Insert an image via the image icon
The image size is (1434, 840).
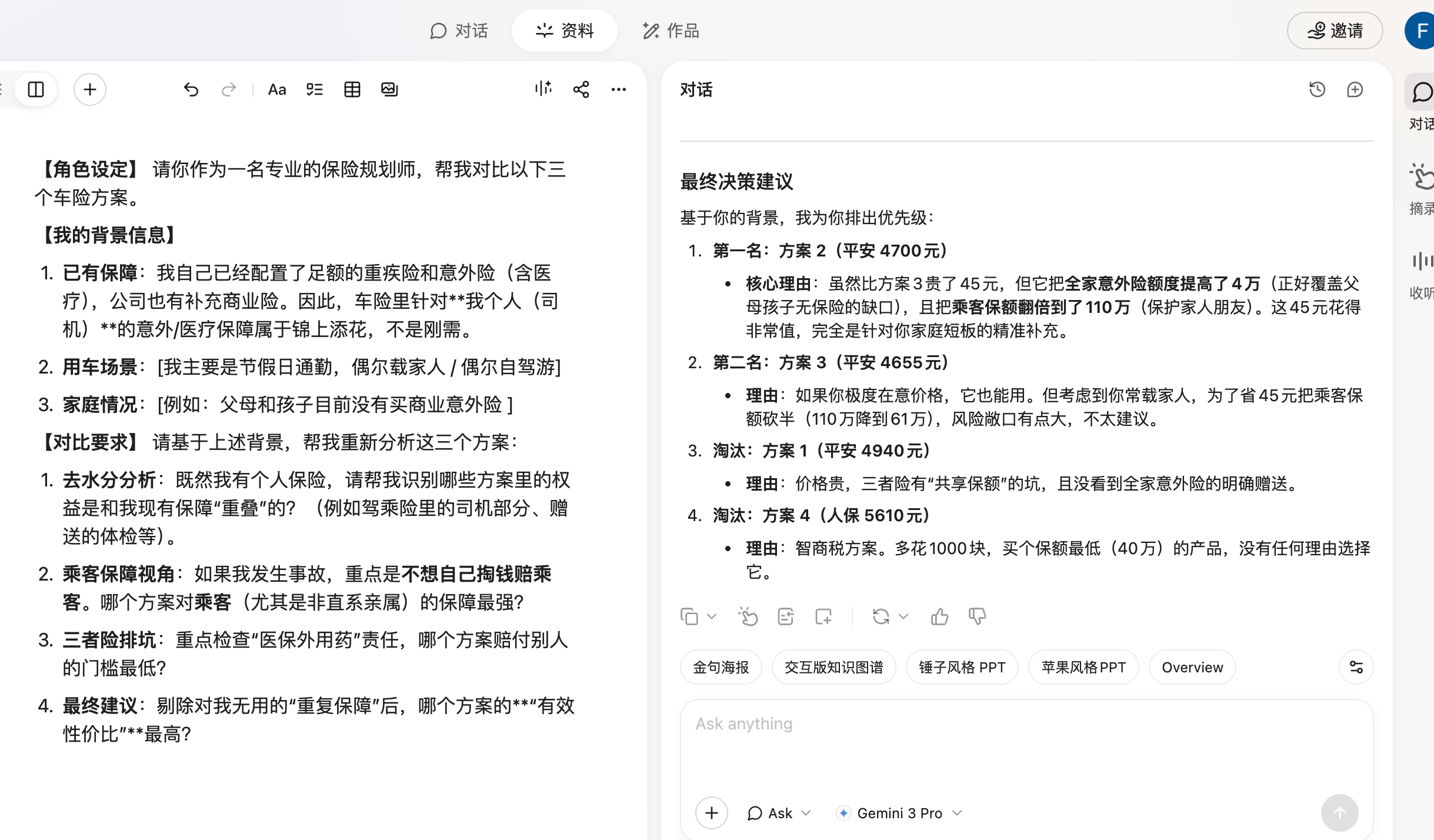click(389, 89)
